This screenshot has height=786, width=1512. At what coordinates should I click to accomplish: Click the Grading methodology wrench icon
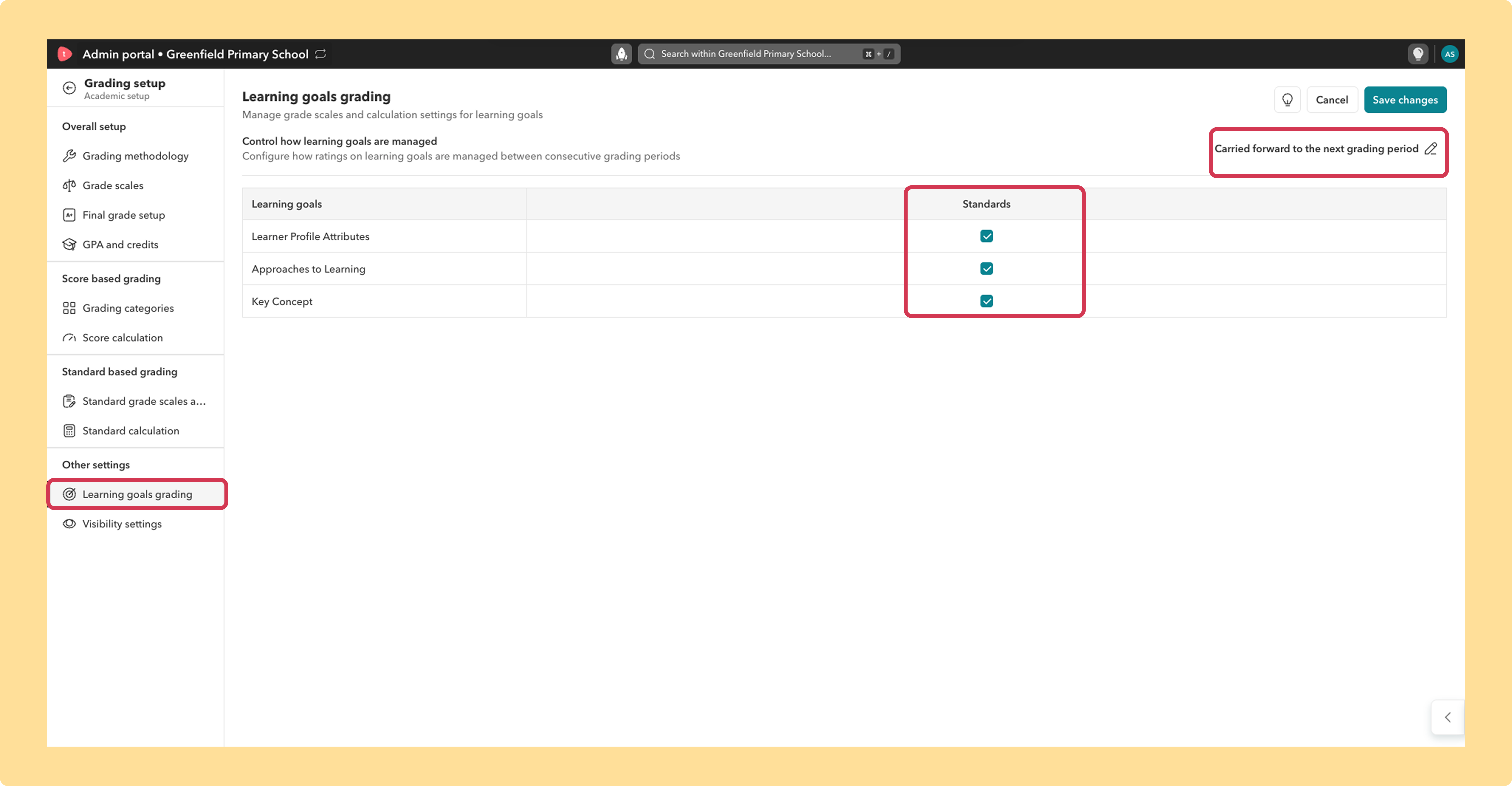click(69, 156)
